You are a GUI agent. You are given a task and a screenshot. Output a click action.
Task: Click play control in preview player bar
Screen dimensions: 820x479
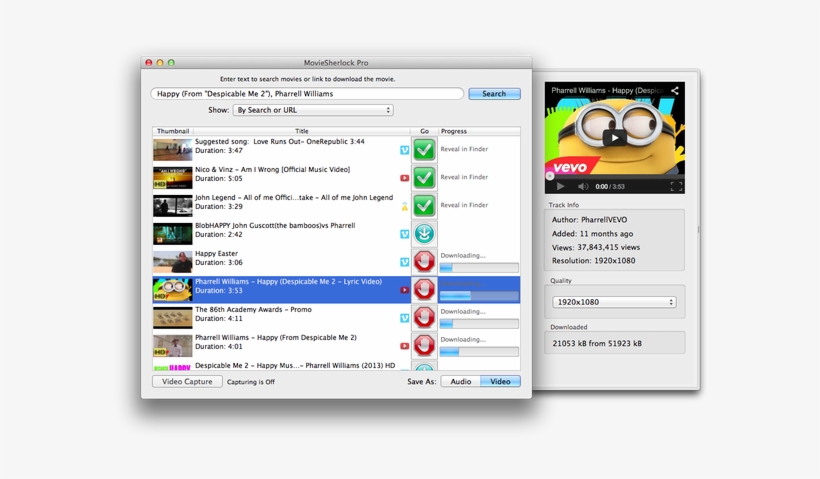click(x=561, y=186)
